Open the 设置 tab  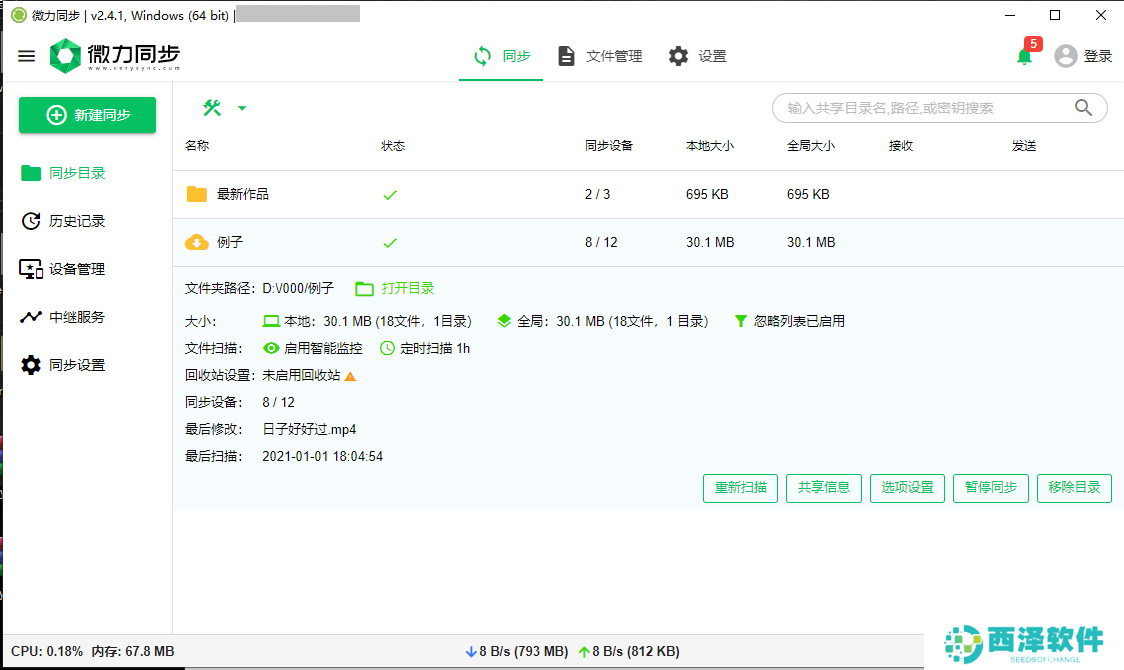(697, 56)
